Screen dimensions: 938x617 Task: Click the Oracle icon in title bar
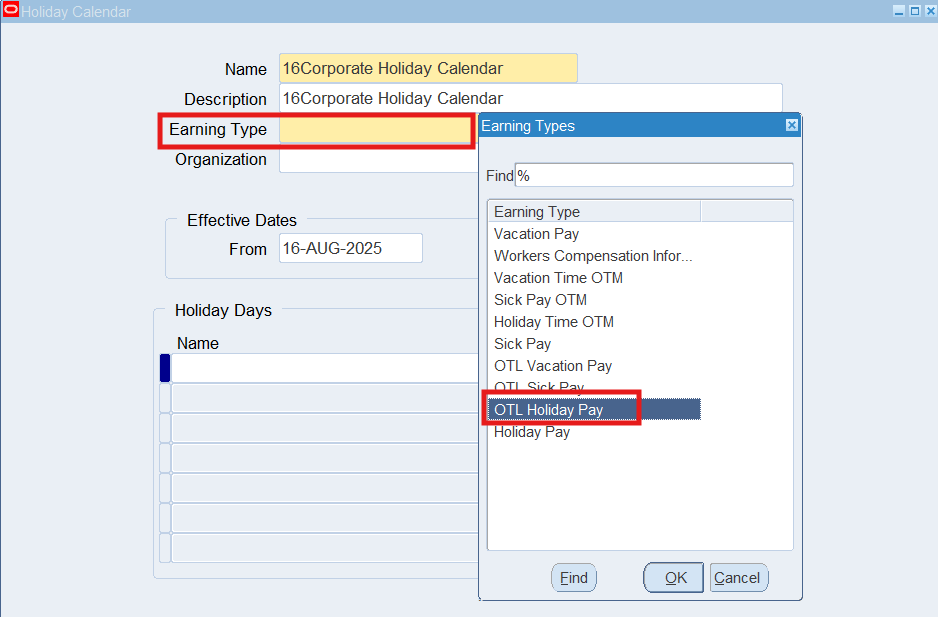click(11, 11)
